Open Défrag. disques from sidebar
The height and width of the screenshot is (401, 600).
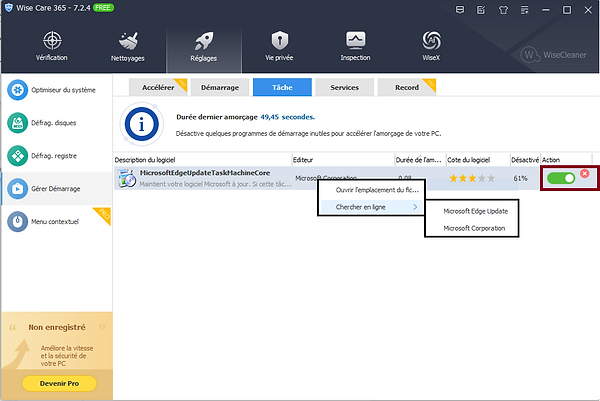tap(57, 123)
